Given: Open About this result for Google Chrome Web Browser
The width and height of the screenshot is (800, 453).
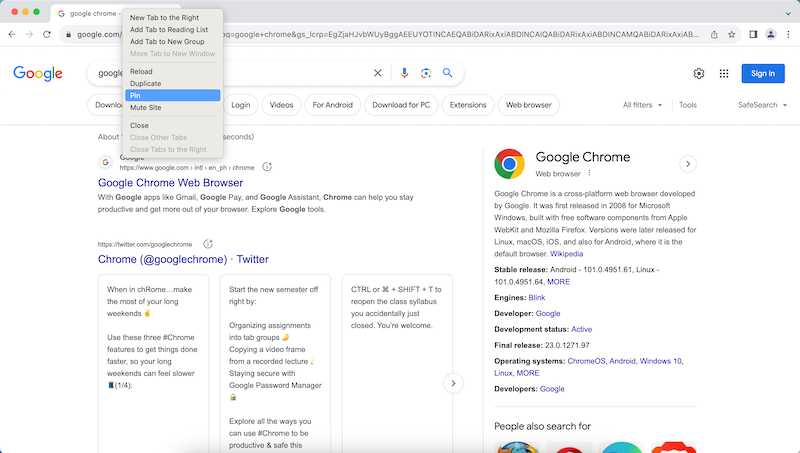Looking at the screenshot, I should [x=267, y=167].
